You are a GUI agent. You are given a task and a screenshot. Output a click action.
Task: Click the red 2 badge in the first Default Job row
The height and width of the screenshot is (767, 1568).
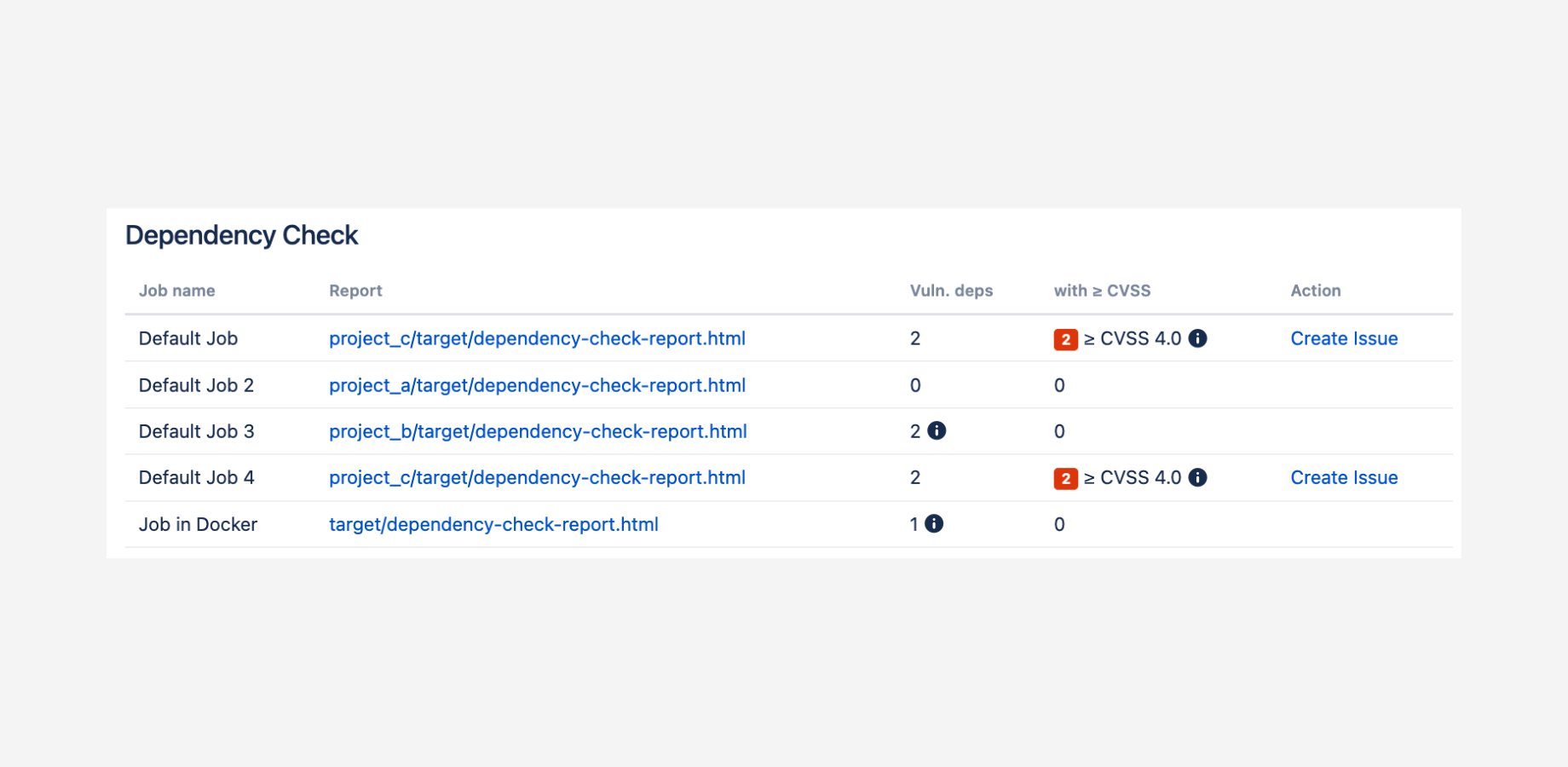click(x=1065, y=339)
